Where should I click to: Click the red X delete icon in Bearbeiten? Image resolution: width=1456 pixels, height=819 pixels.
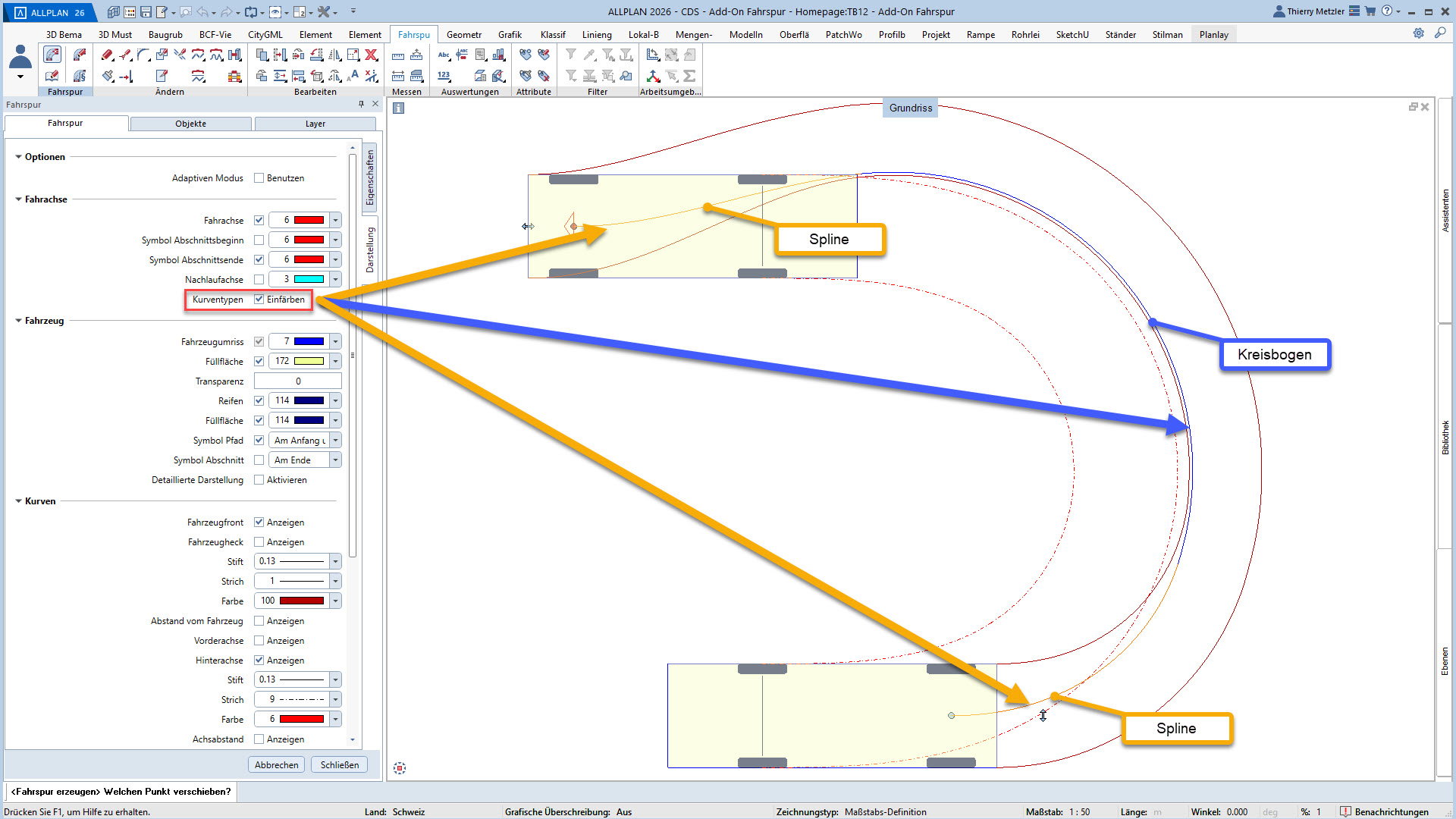(371, 55)
